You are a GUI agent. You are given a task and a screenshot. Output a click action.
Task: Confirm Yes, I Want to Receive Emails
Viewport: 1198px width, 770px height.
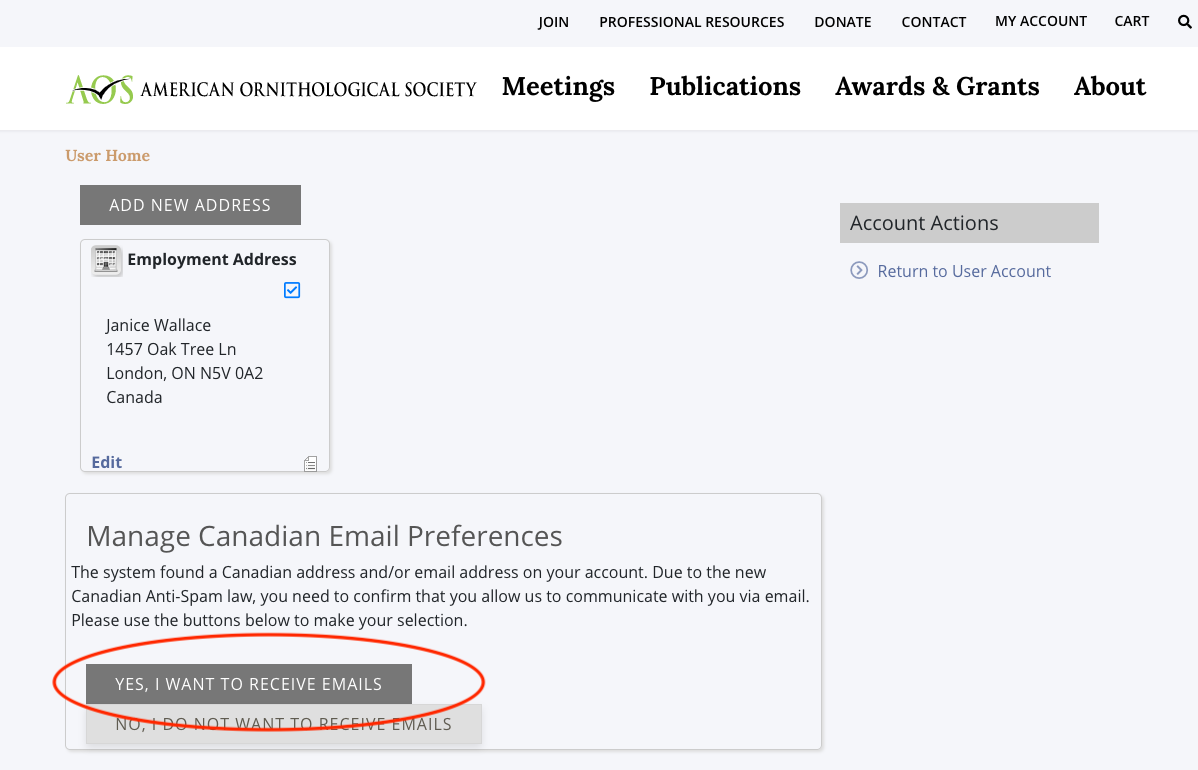(249, 685)
